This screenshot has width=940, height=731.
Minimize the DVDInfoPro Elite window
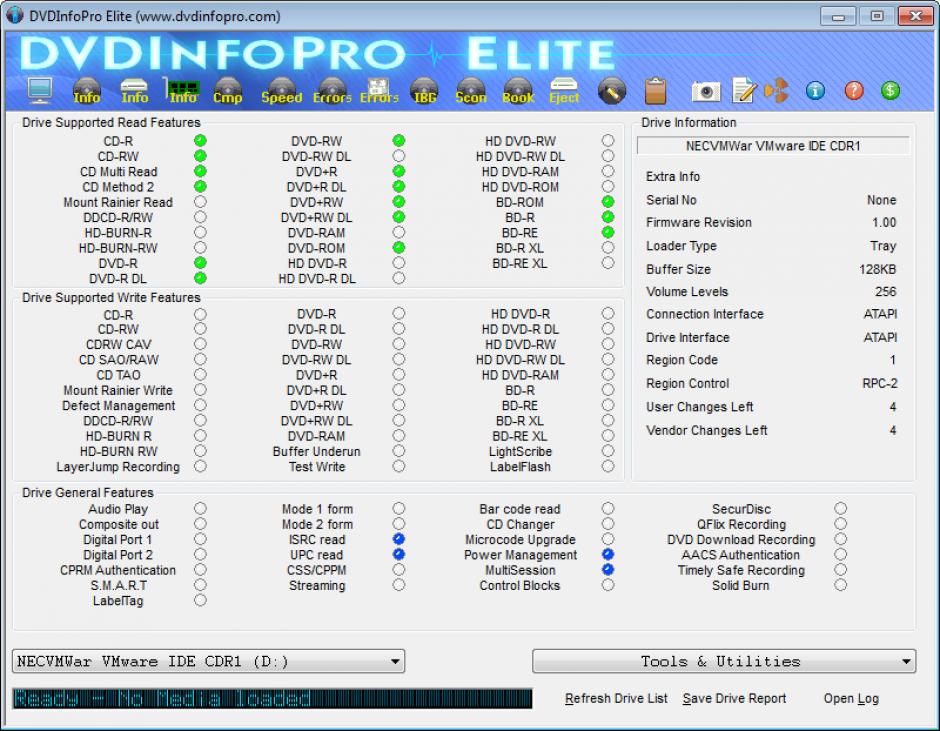coord(837,16)
